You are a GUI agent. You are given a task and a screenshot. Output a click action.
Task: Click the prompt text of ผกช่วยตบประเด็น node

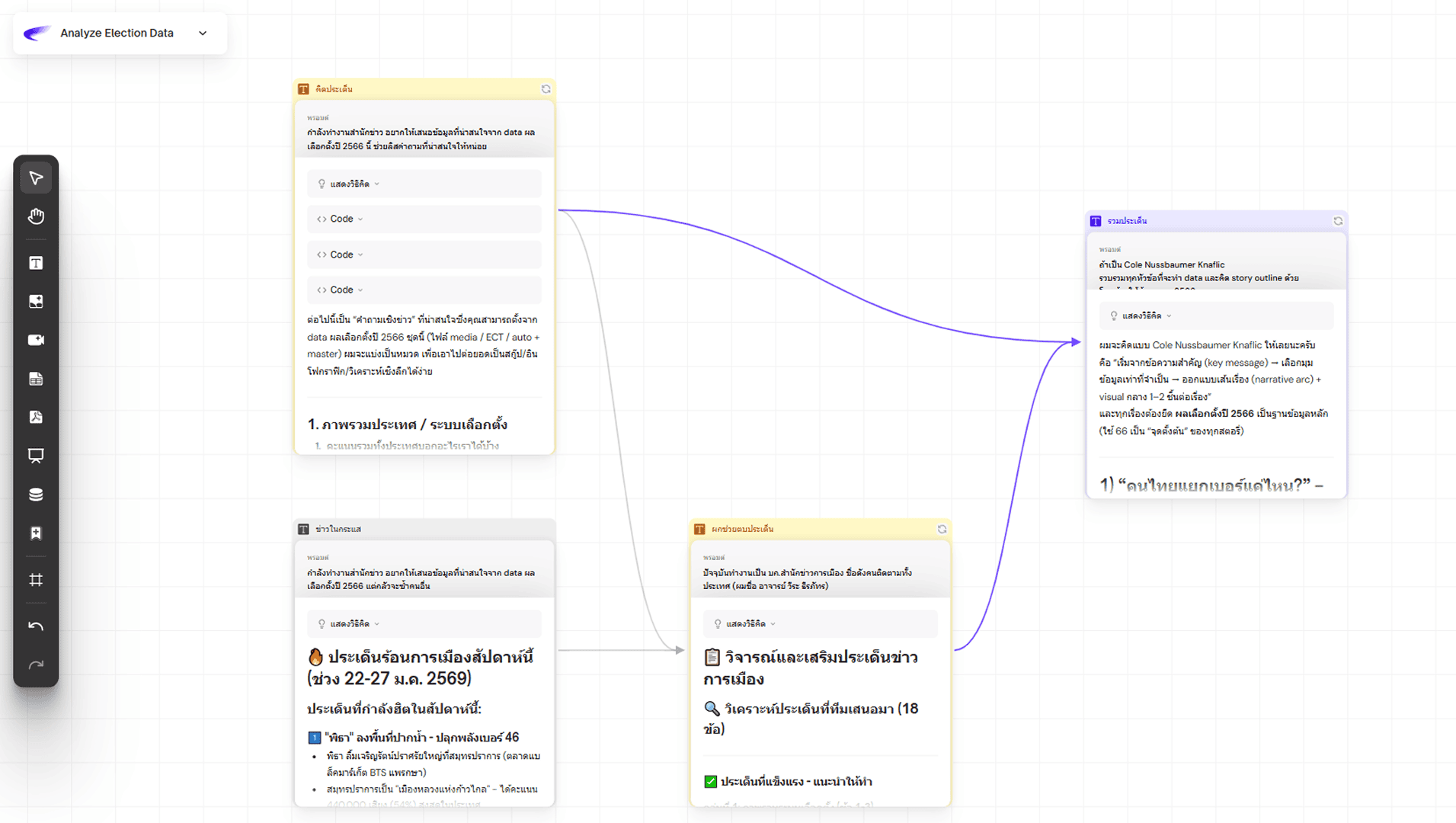pyautogui.click(x=808, y=579)
